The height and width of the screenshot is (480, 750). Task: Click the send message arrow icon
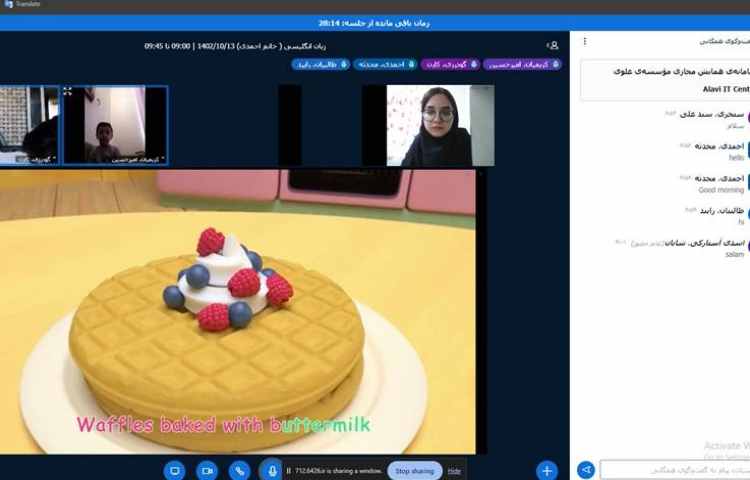click(586, 470)
